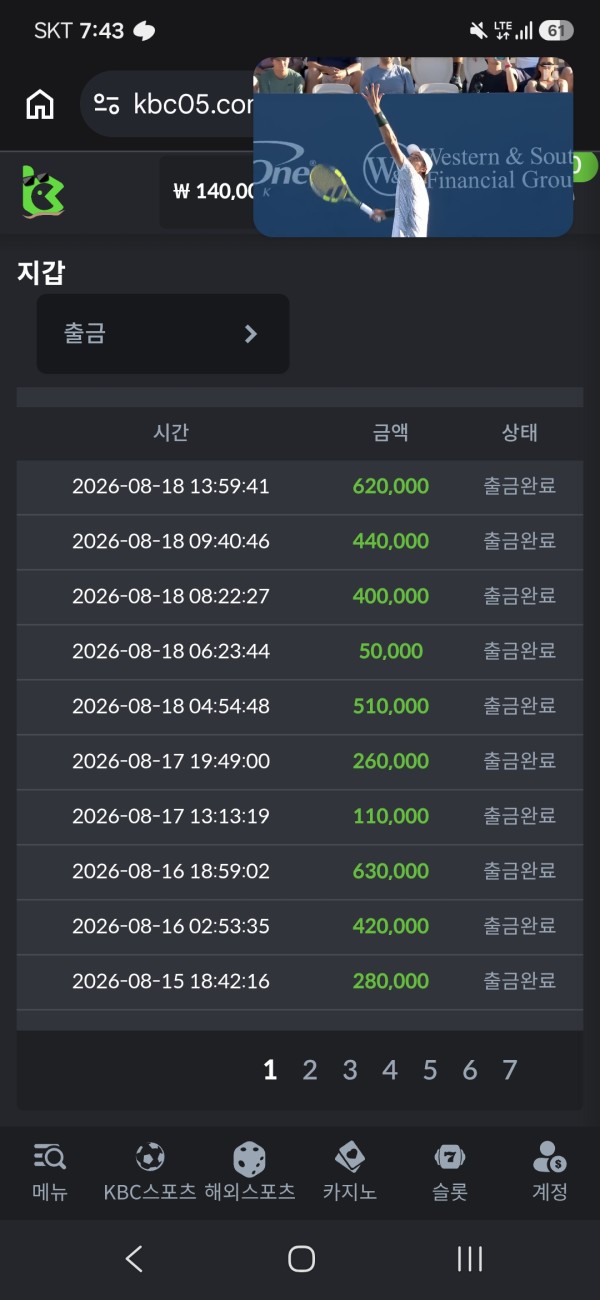
Task: Open 해외스포츠 dice icon
Action: coord(249,1159)
